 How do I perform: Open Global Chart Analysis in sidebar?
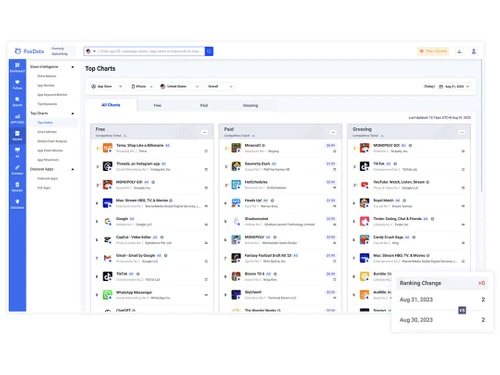pyautogui.click(x=52, y=141)
